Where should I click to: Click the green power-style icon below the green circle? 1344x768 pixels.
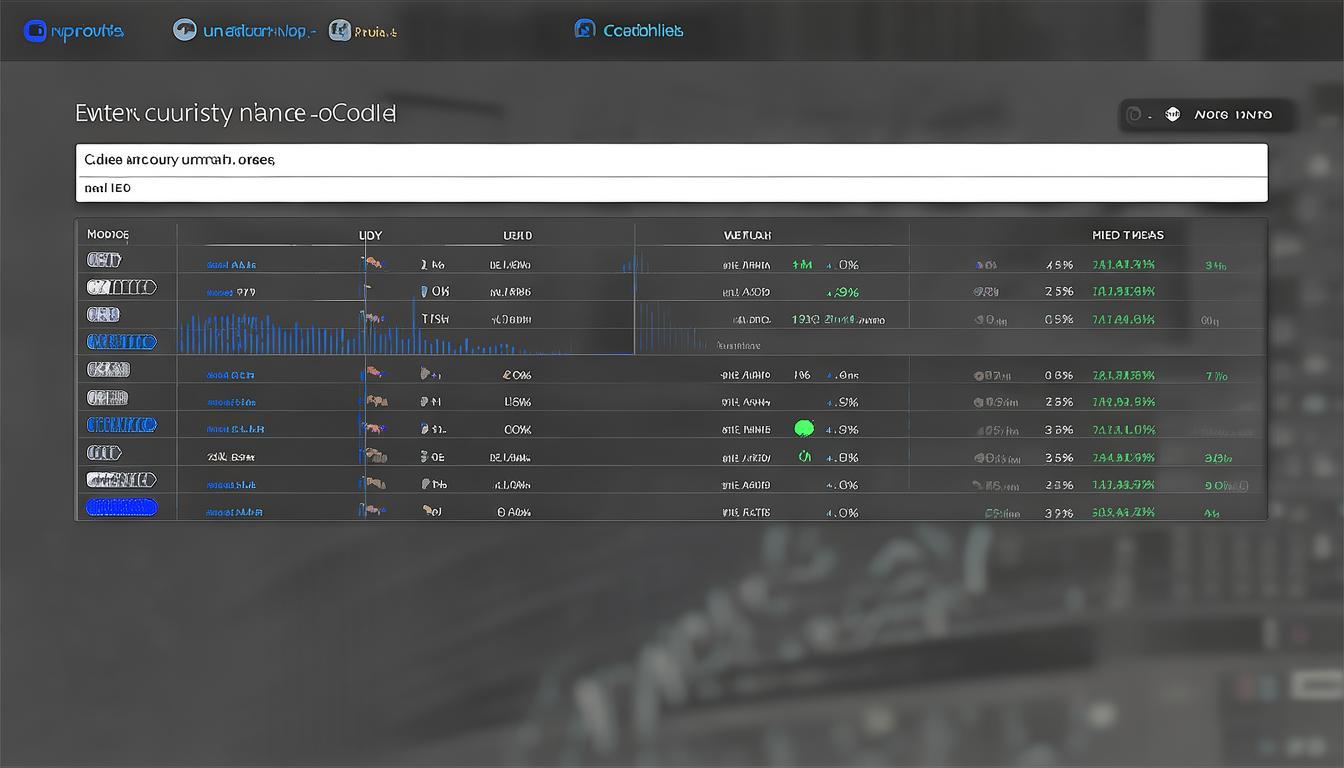click(x=803, y=457)
